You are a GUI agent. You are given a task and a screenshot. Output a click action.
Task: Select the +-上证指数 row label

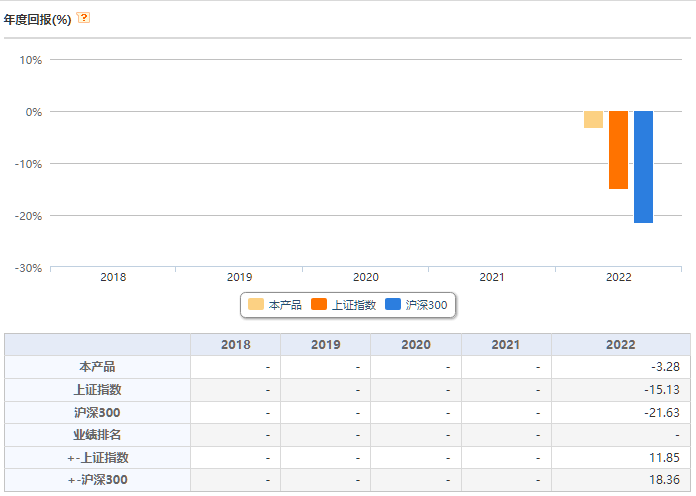tap(97, 458)
